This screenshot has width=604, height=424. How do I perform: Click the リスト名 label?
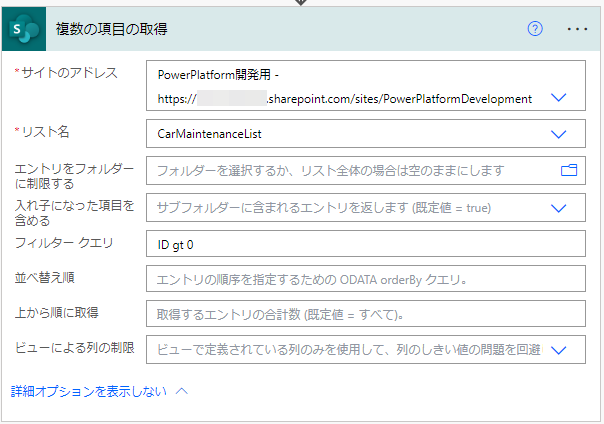coord(45,132)
